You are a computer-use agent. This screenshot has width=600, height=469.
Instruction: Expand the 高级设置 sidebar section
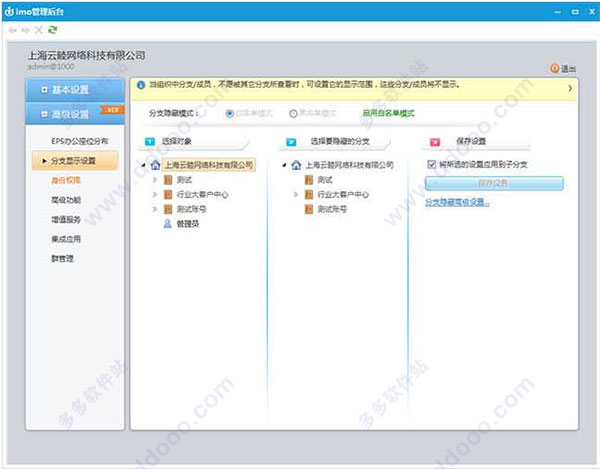[75, 114]
